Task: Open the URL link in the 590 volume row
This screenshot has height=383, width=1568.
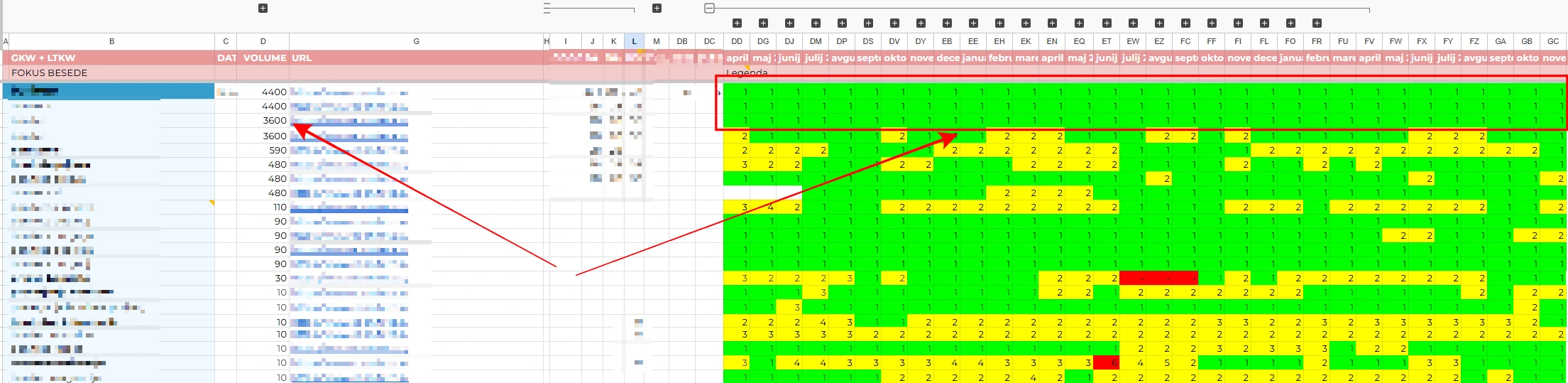Action: (x=349, y=151)
